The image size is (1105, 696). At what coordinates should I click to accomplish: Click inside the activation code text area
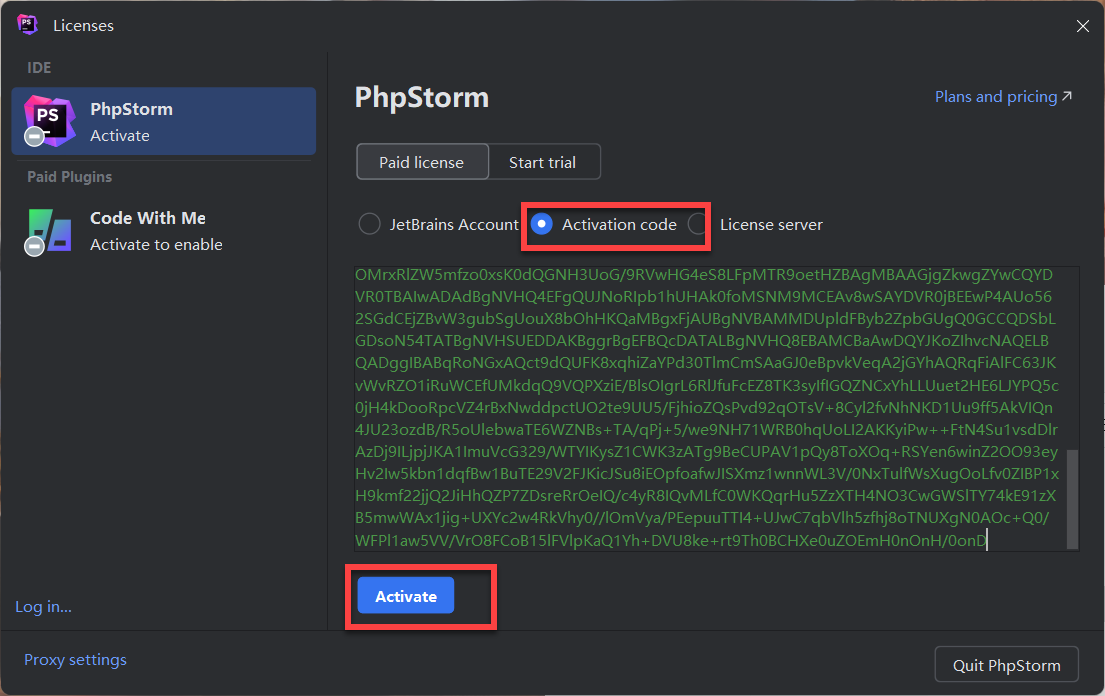(700, 400)
